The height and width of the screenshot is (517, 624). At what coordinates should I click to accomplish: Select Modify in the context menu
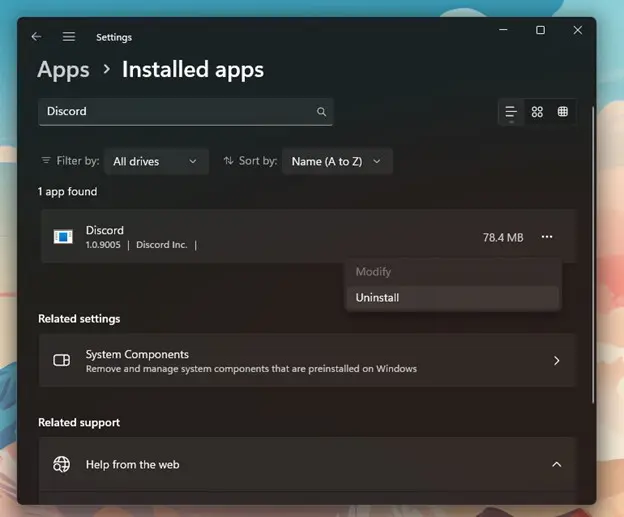pyautogui.click(x=373, y=272)
